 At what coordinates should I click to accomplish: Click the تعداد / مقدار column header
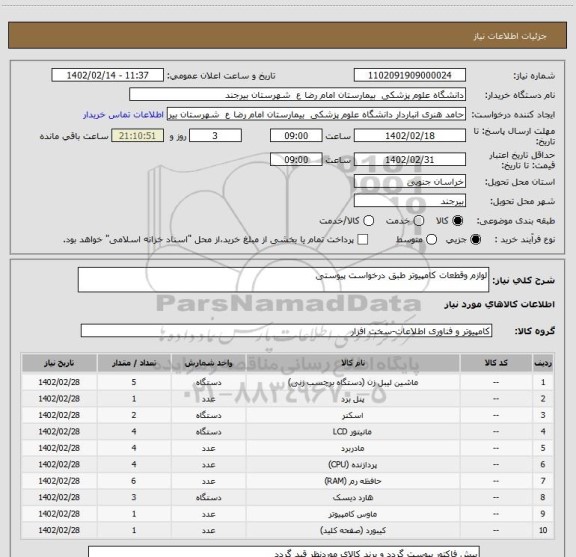134,363
